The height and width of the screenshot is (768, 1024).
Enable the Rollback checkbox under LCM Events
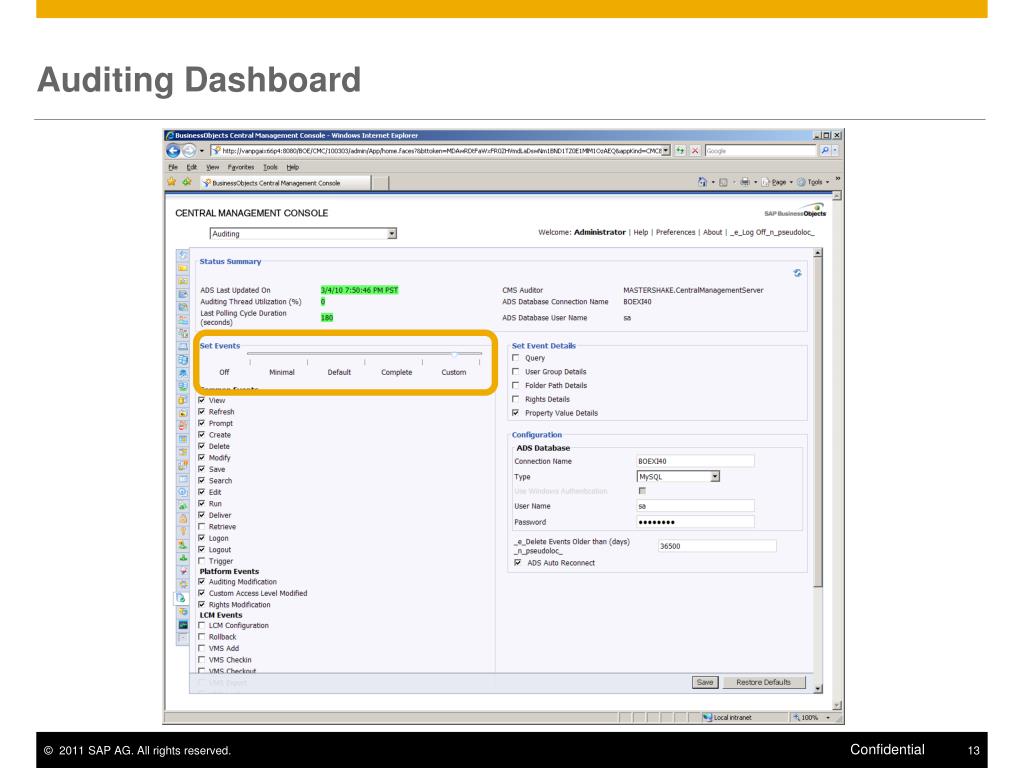click(x=202, y=637)
